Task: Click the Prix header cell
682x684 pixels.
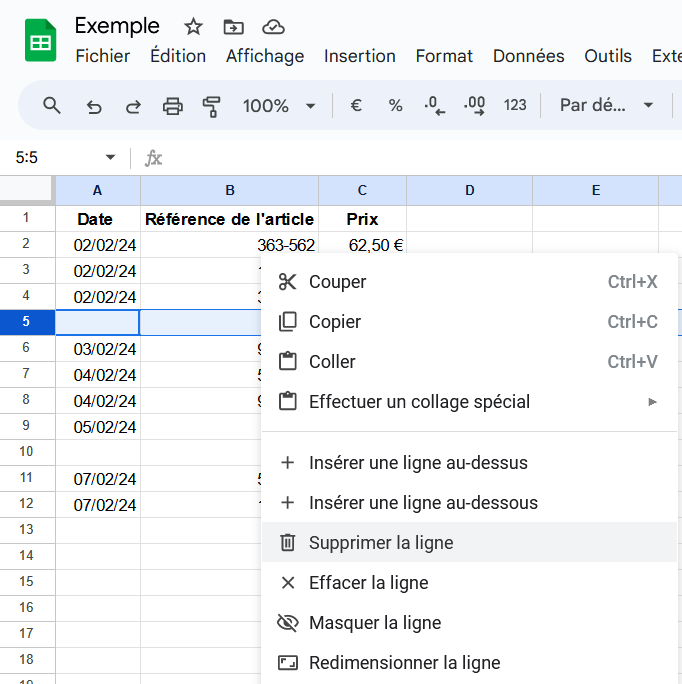Action: pyautogui.click(x=362, y=219)
